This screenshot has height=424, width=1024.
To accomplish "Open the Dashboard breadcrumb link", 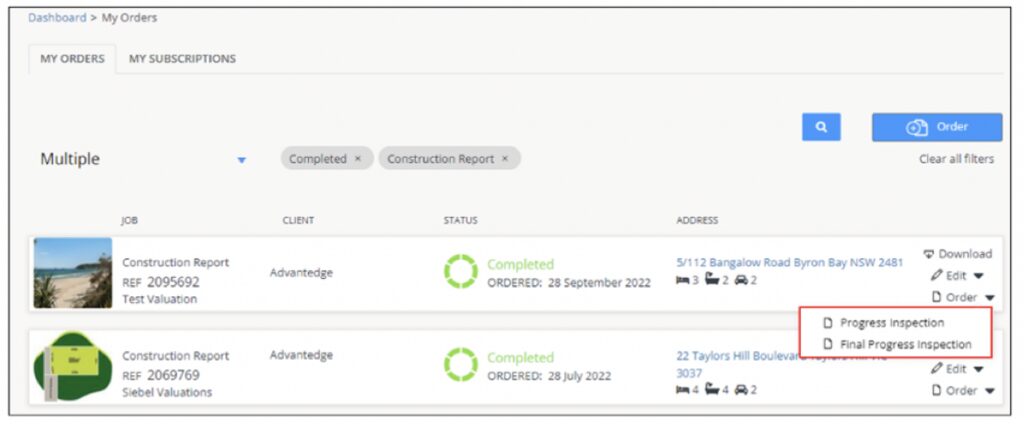I will pos(57,18).
